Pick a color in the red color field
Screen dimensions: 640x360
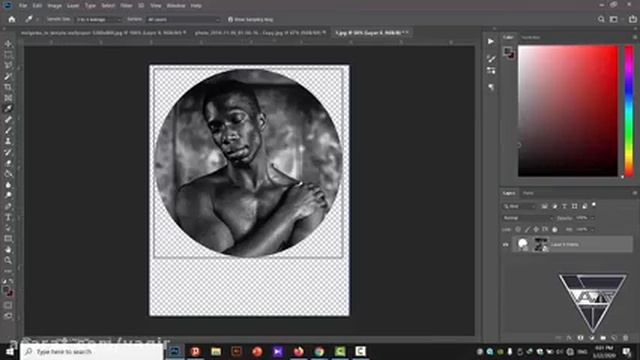point(568,111)
